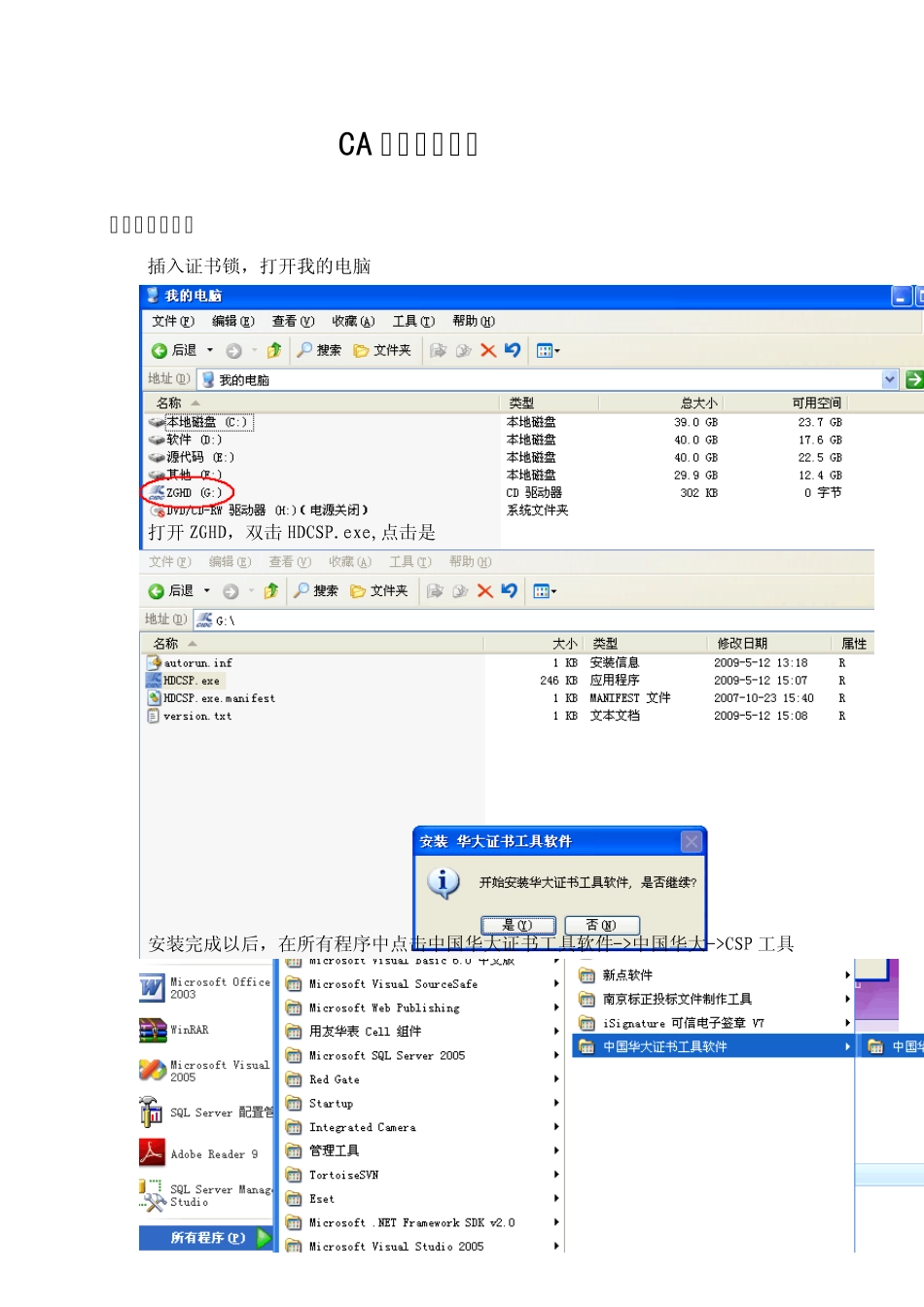Expand 中国华大证书工具软件 submenu

[x=848, y=1046]
